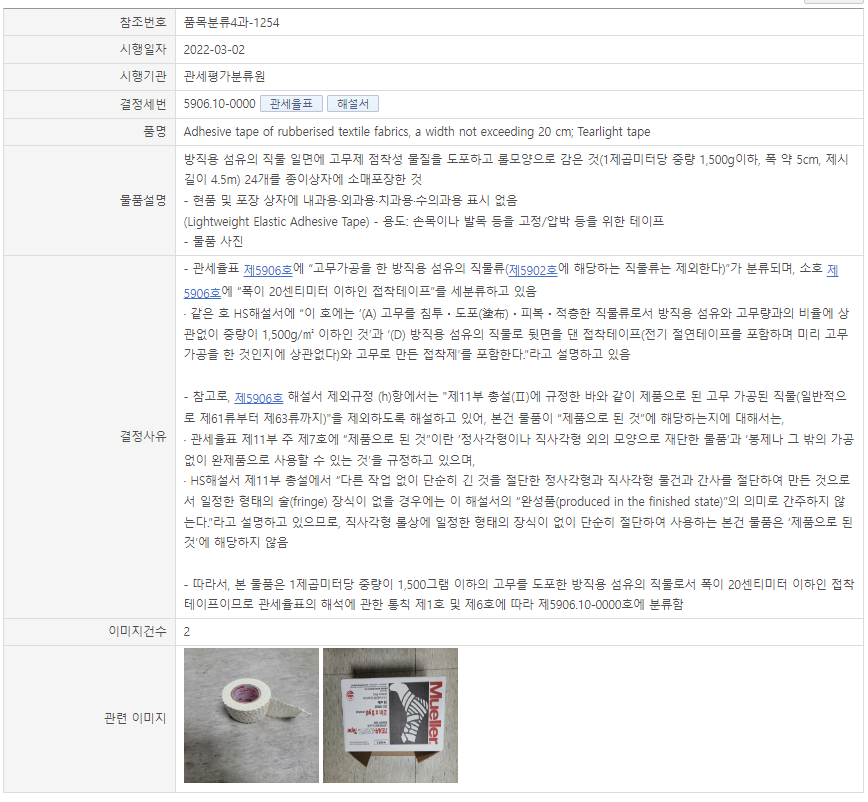868x802 pixels.
Task: Open the 해설서 button in 결정세번 row
Action: [353, 104]
